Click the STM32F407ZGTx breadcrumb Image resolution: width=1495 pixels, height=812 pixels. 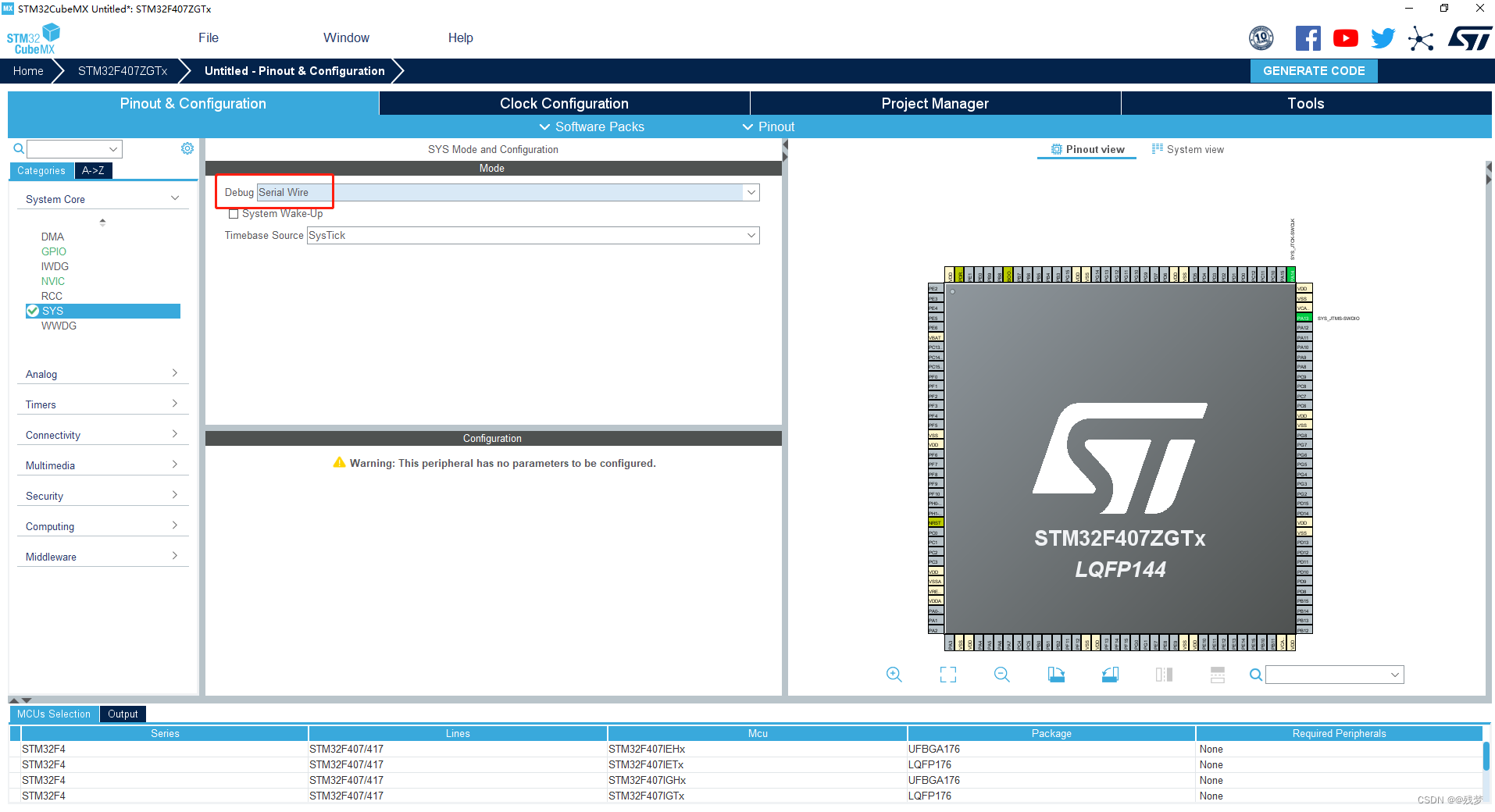123,70
